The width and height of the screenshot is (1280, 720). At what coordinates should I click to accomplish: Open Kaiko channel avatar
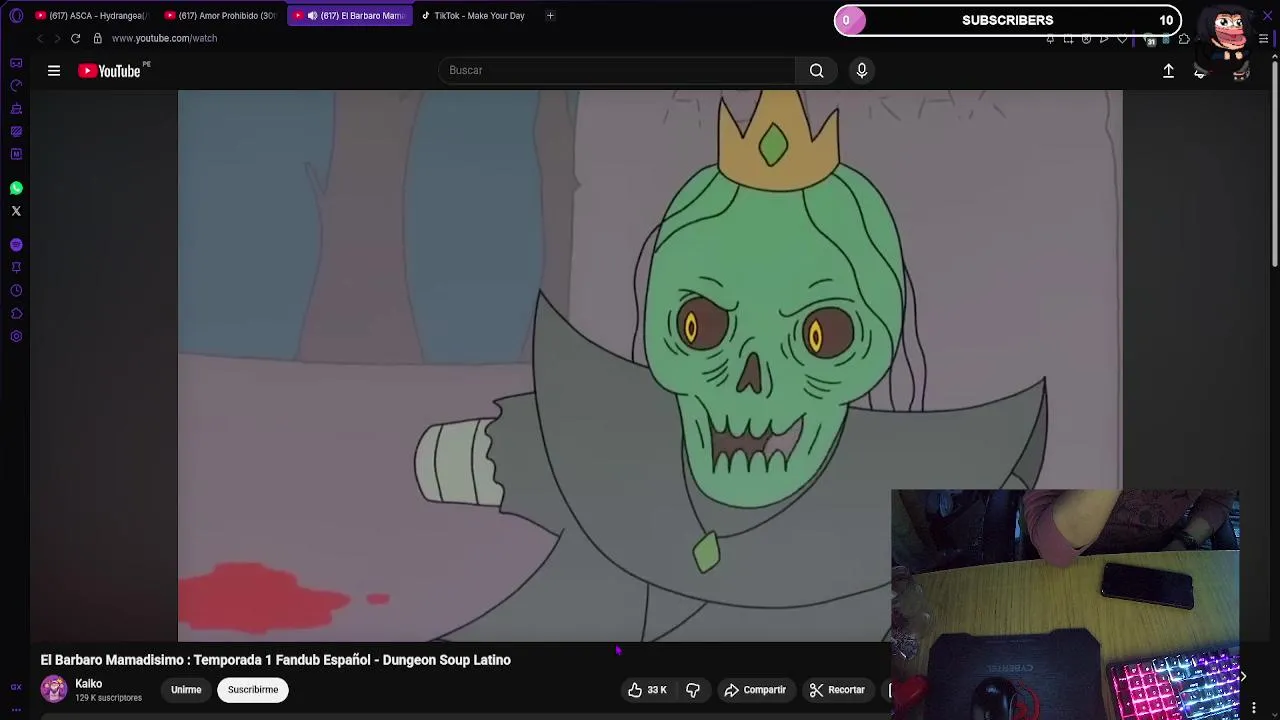tap(54, 689)
